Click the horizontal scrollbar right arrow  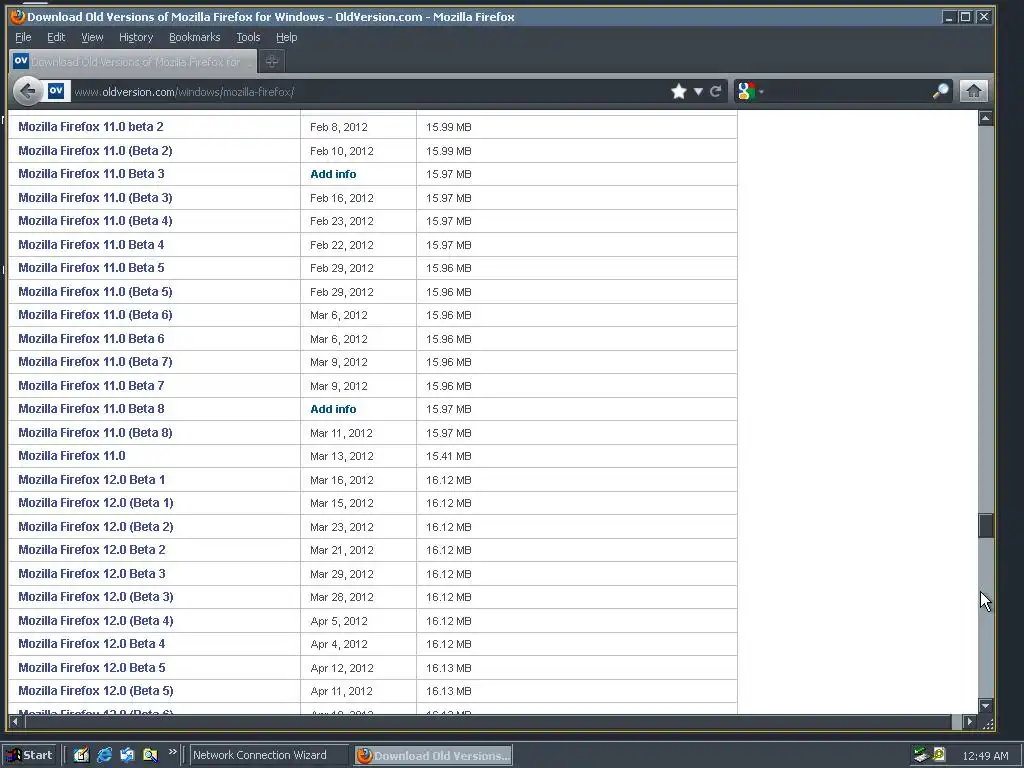970,722
